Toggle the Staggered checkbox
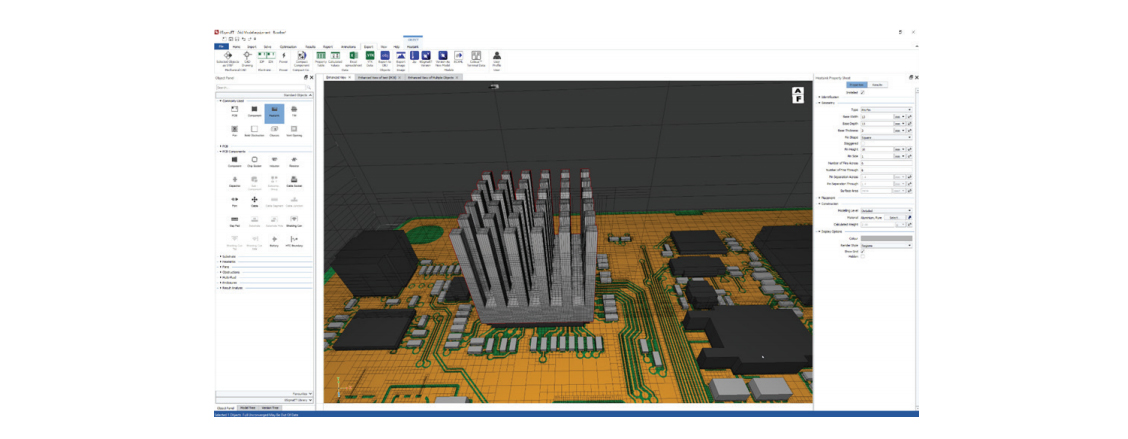Screen dimensions: 1128x439 pos(863,143)
